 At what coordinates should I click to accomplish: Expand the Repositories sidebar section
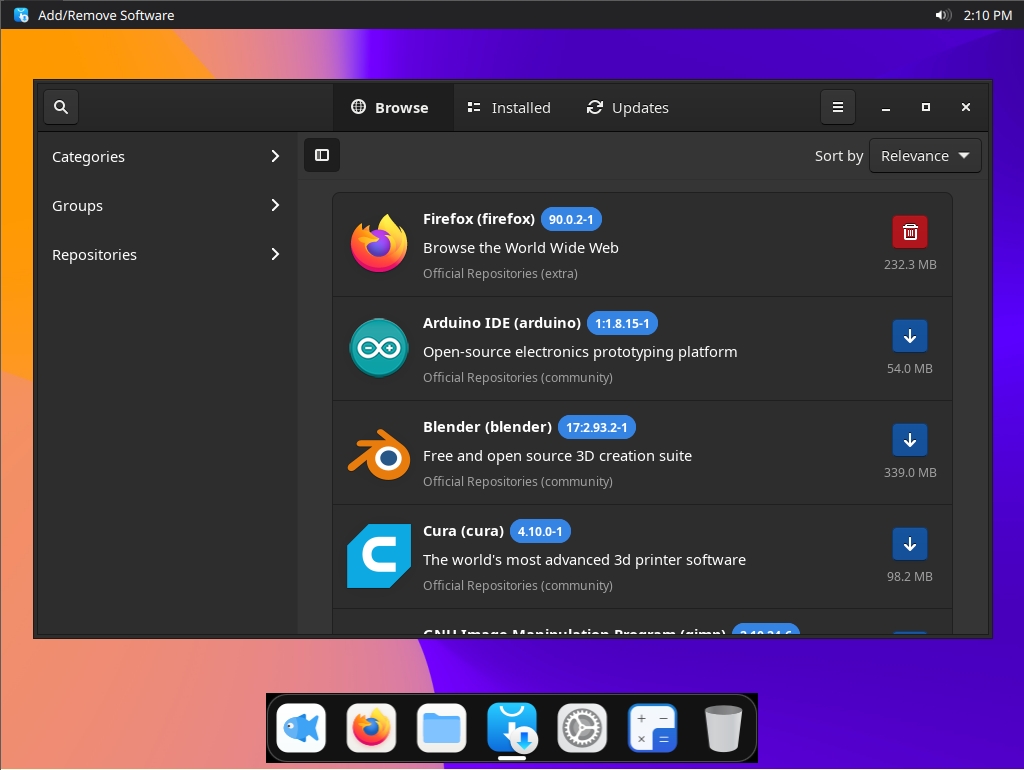(x=166, y=255)
